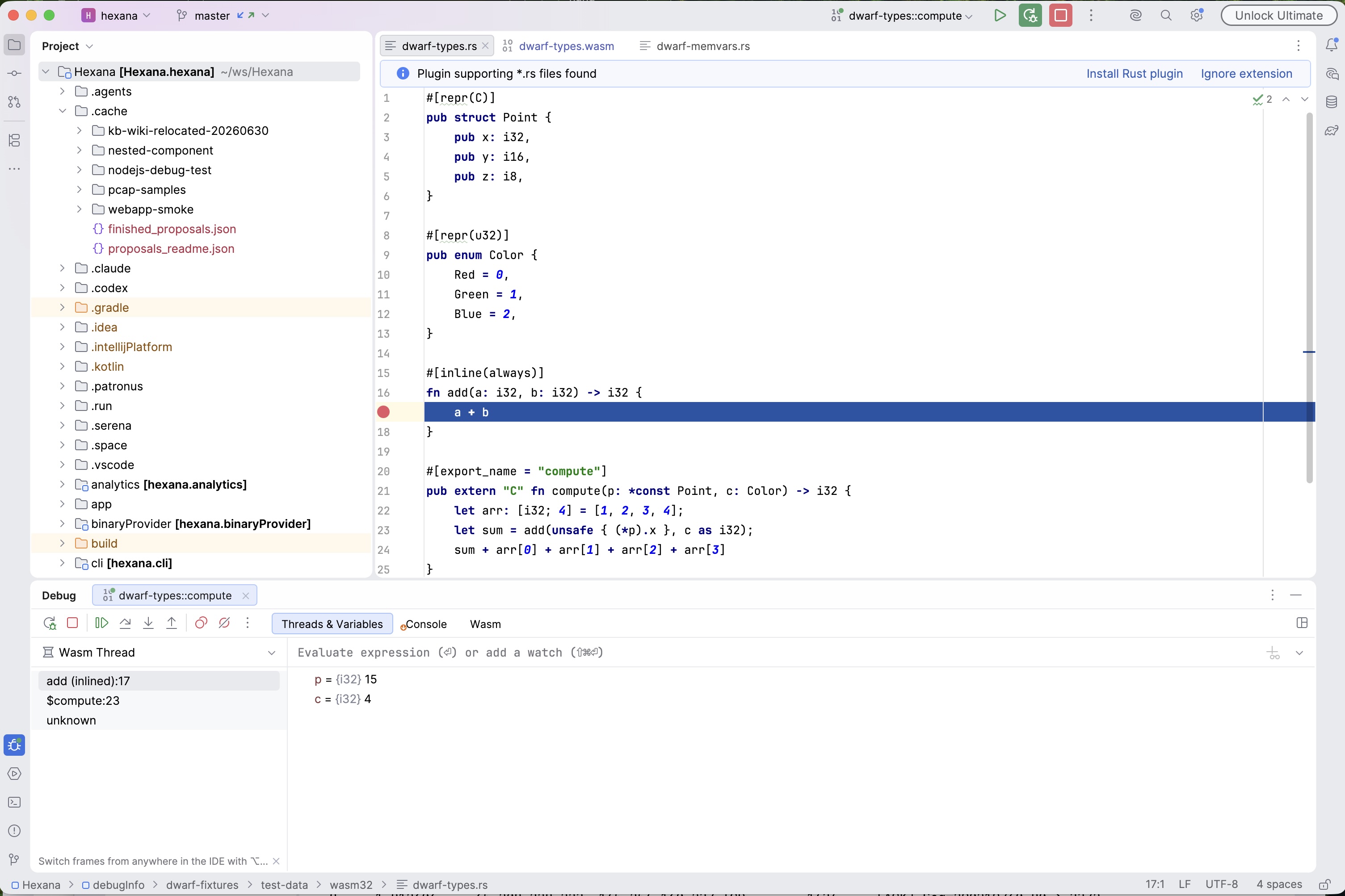
Task: Resume program in debug toolbar
Action: 102,623
